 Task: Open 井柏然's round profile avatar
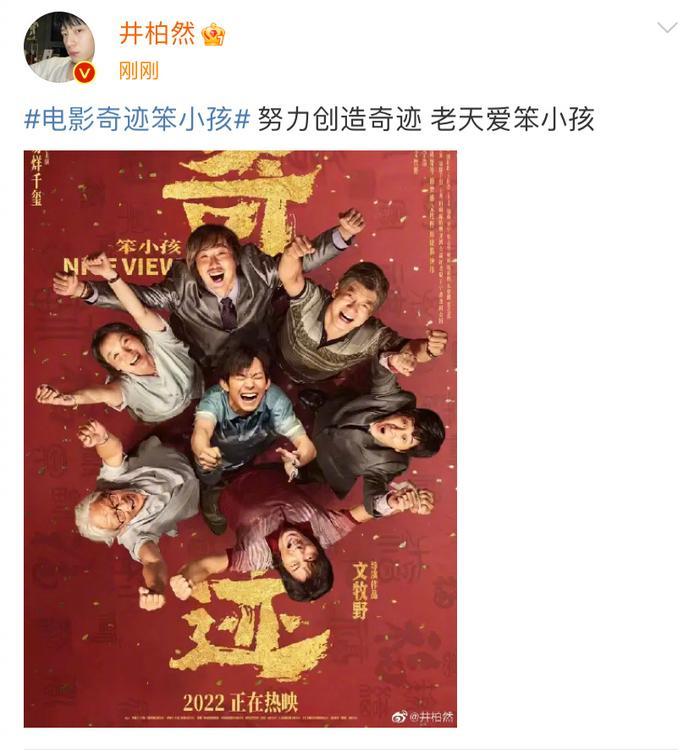[x=59, y=47]
